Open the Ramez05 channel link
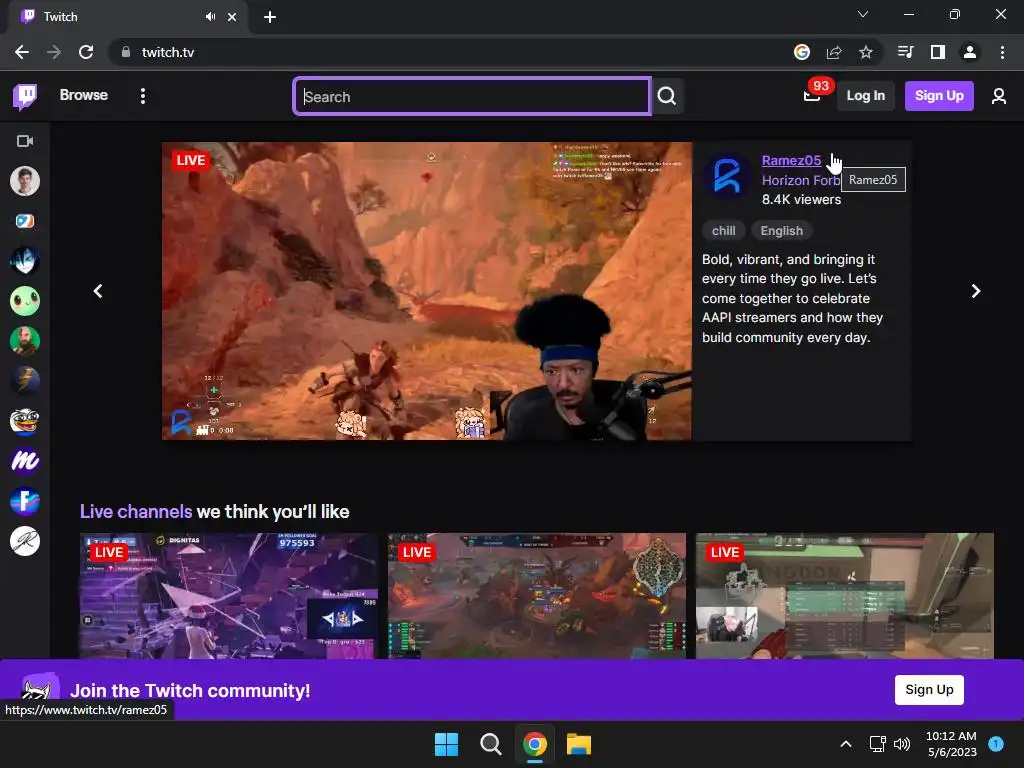 click(x=791, y=161)
